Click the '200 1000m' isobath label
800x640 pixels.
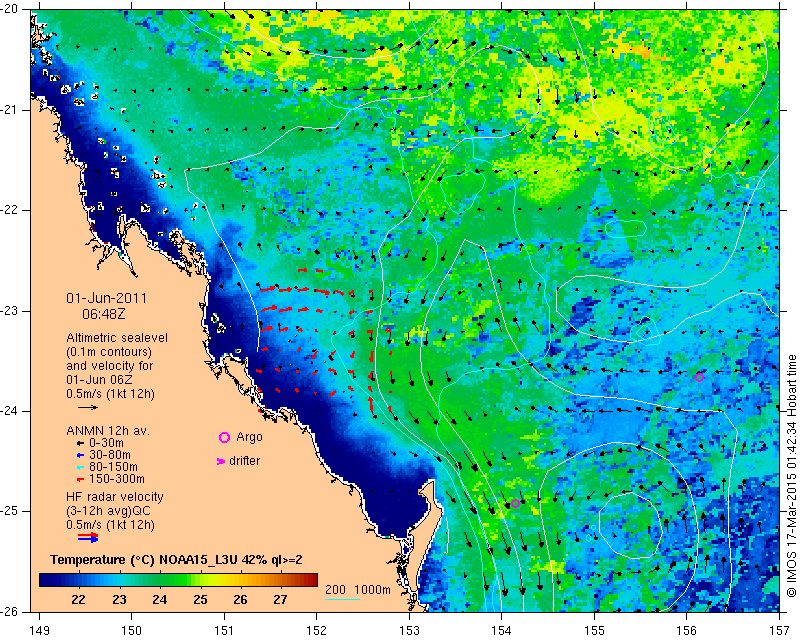pyautogui.click(x=358, y=589)
